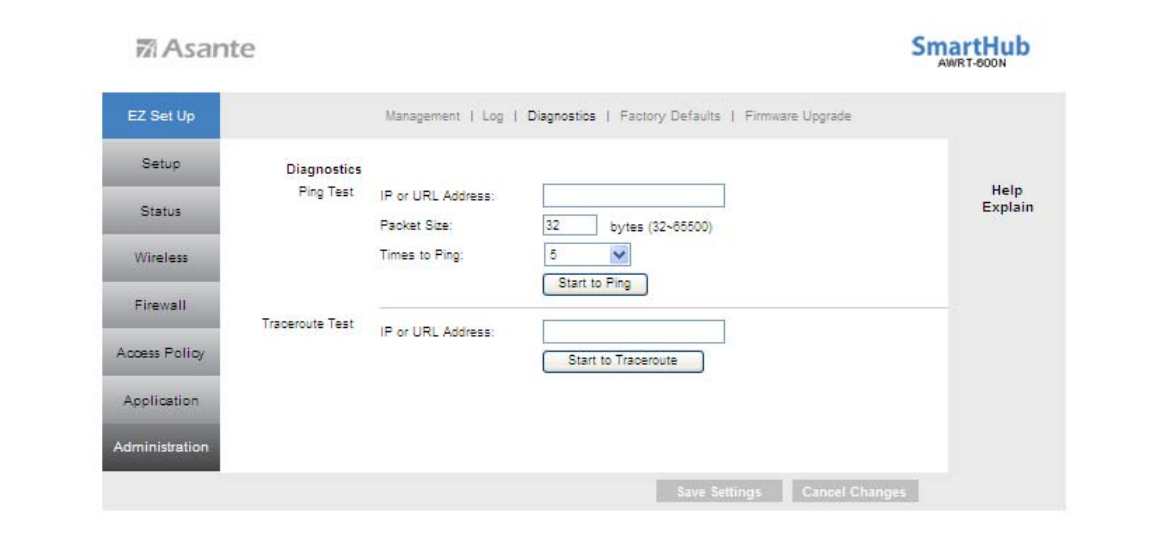1170x550 pixels.
Task: Click Start to Ping button
Action: coord(595,284)
